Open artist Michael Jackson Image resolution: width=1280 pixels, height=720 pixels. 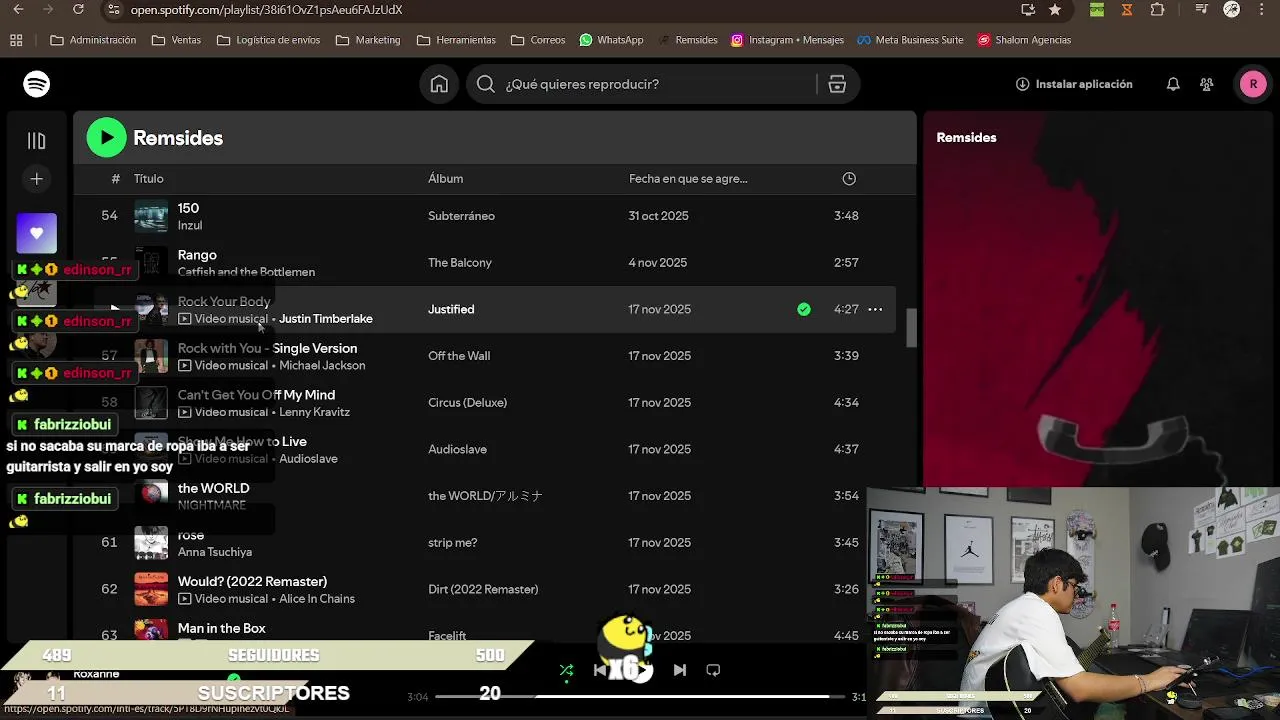click(x=322, y=366)
